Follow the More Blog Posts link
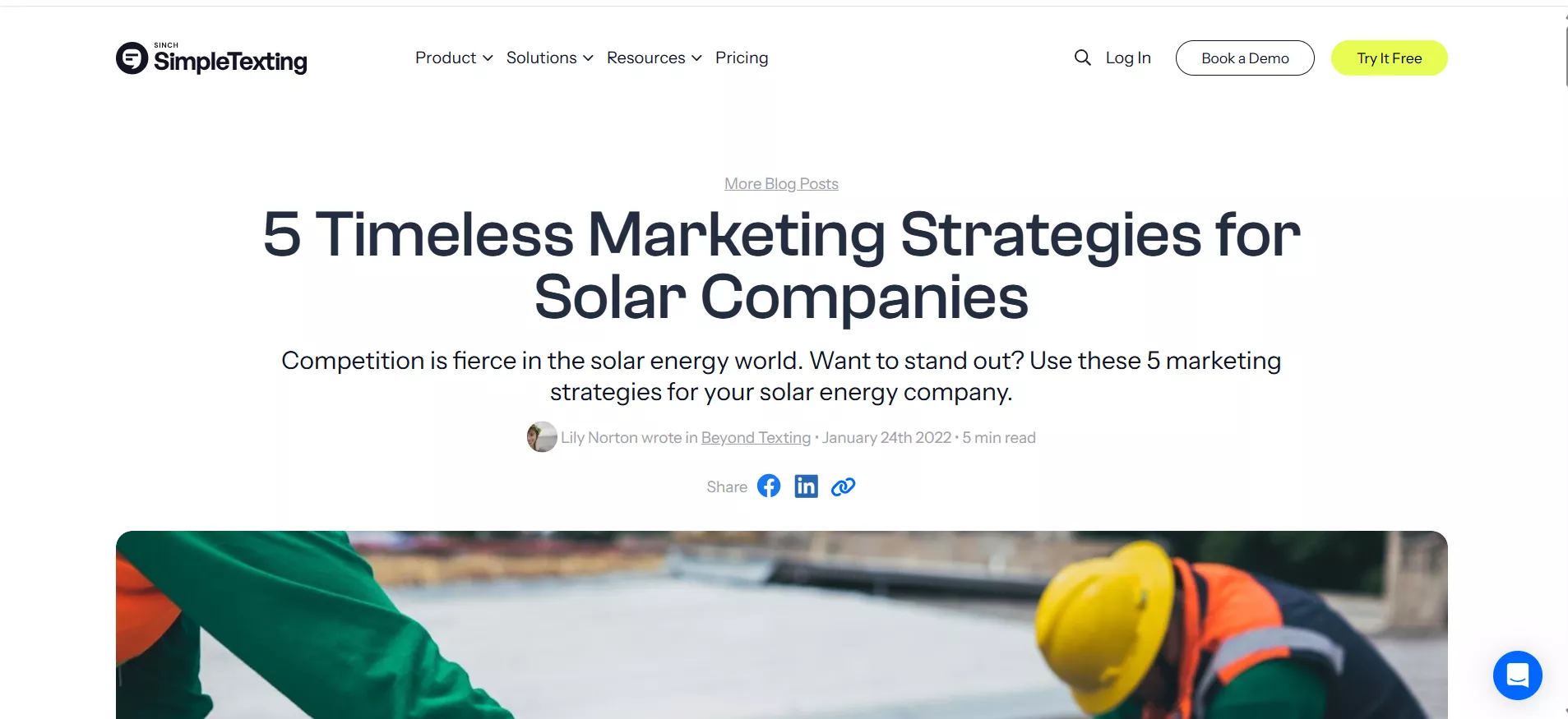 pyautogui.click(x=781, y=184)
